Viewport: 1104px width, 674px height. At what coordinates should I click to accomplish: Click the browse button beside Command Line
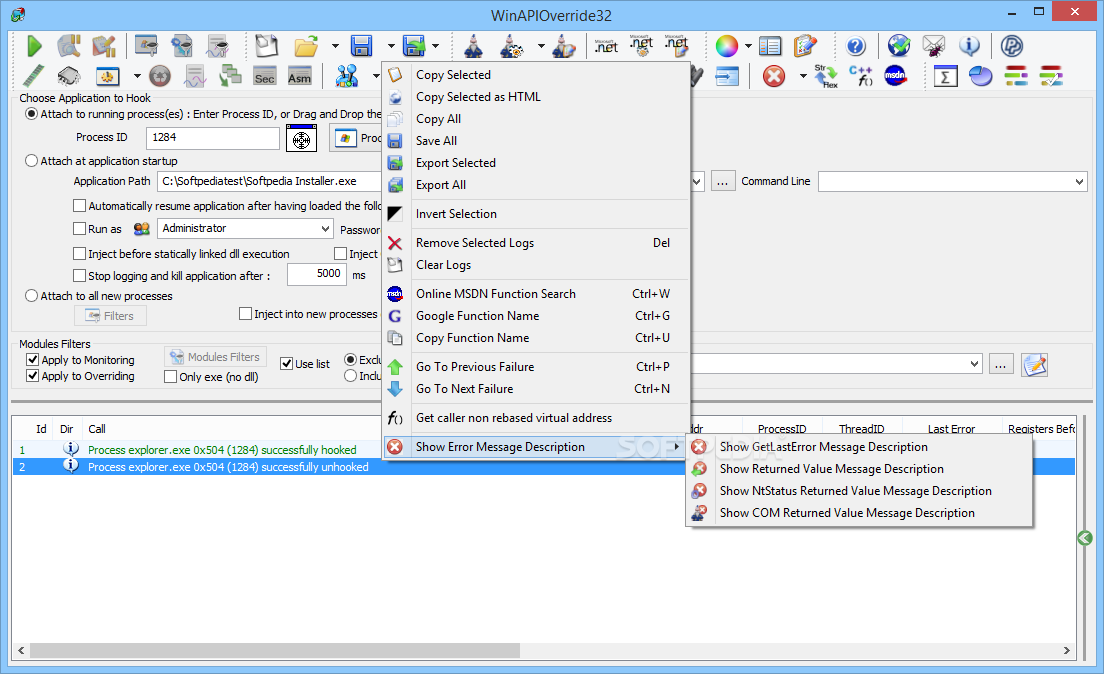click(722, 182)
